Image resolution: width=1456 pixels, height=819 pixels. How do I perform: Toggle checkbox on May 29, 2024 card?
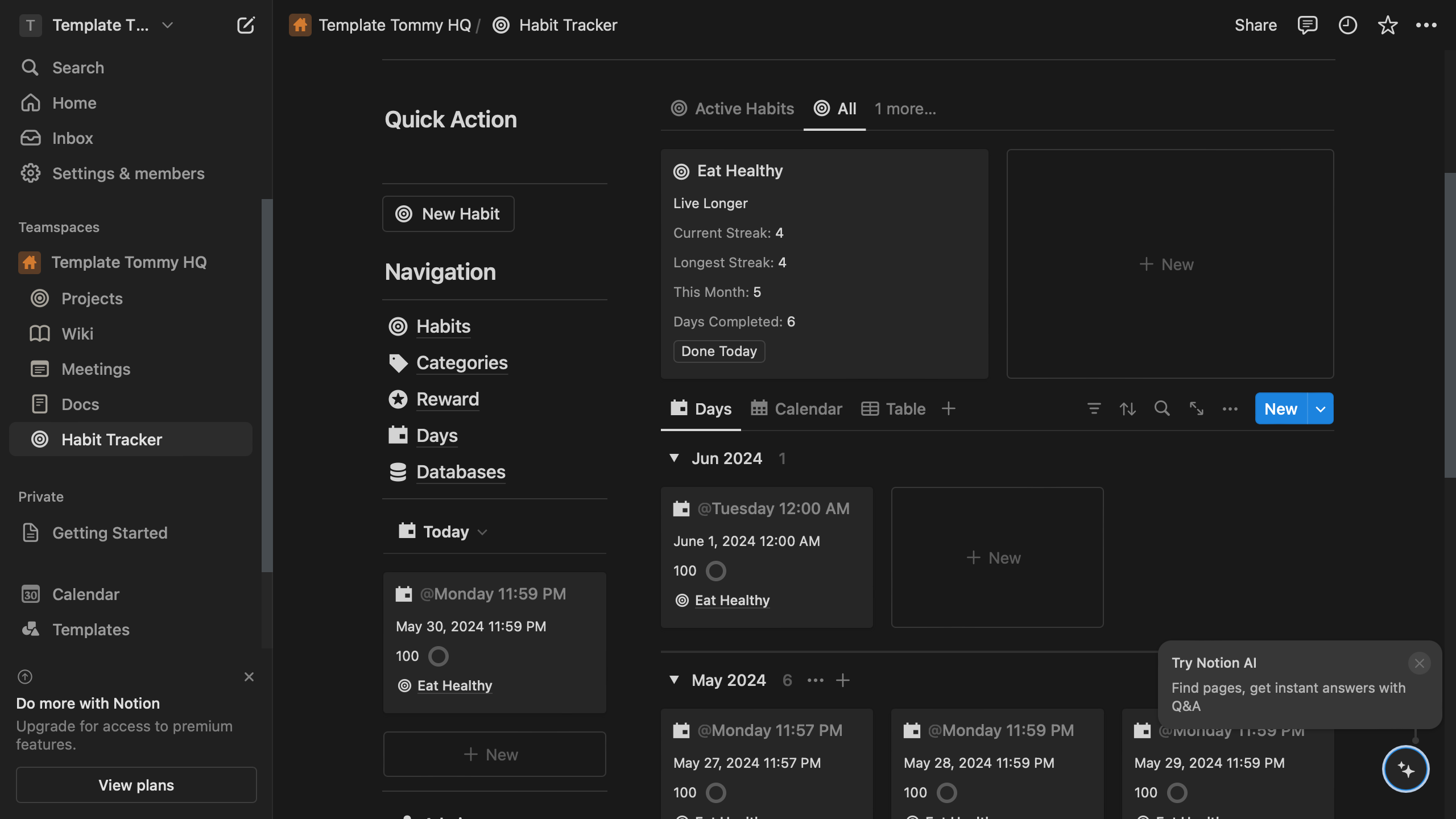(1177, 792)
